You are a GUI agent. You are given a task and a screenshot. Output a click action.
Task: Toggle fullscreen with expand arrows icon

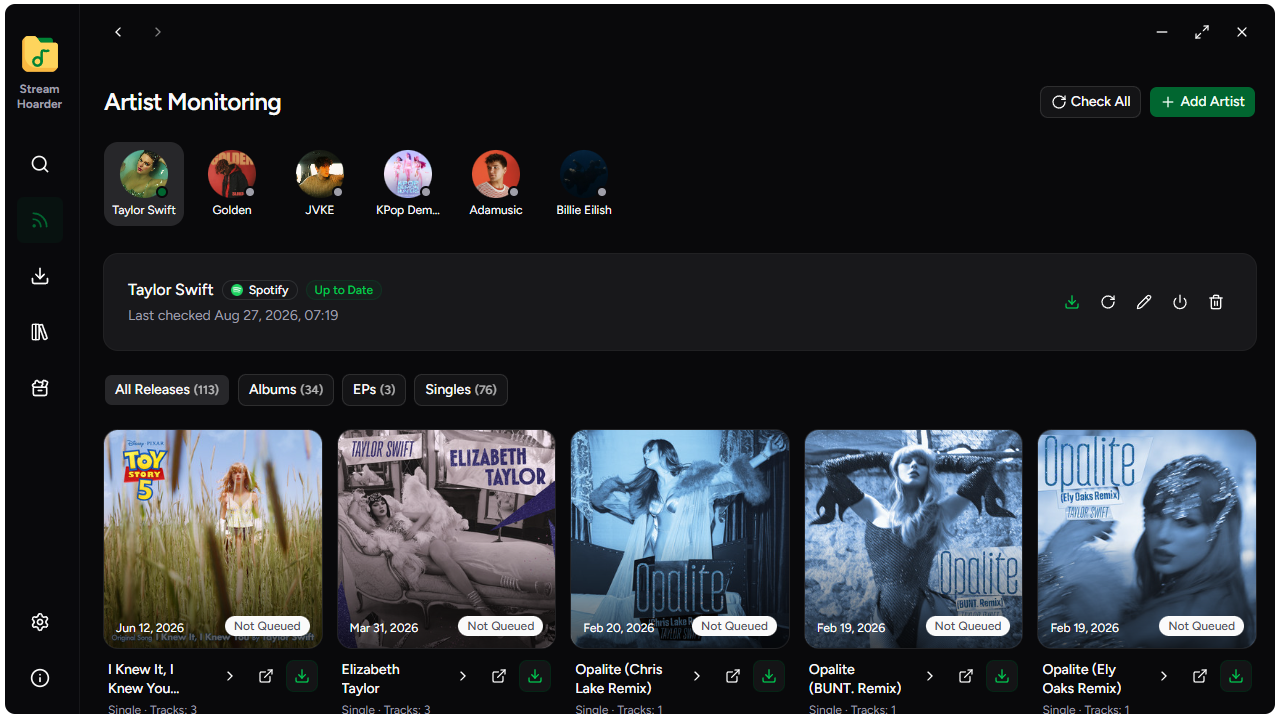[1202, 32]
